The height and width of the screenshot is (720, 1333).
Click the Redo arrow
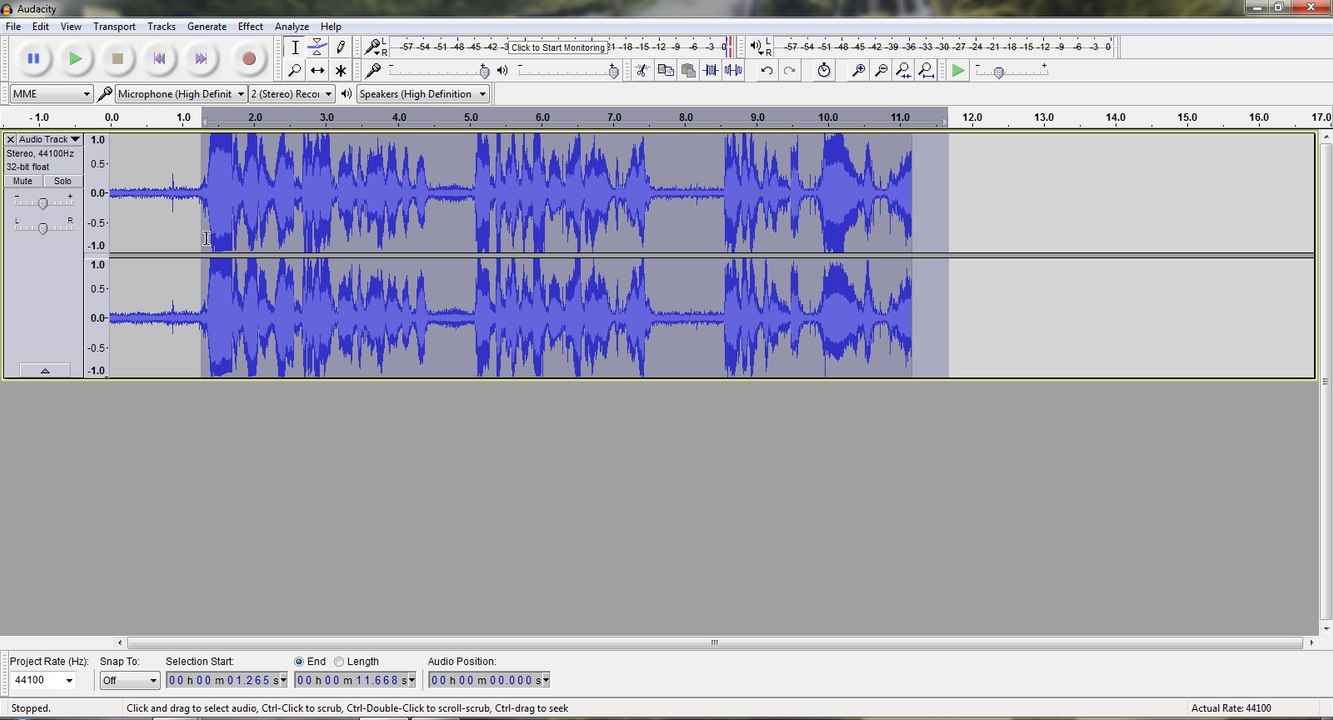coord(789,70)
